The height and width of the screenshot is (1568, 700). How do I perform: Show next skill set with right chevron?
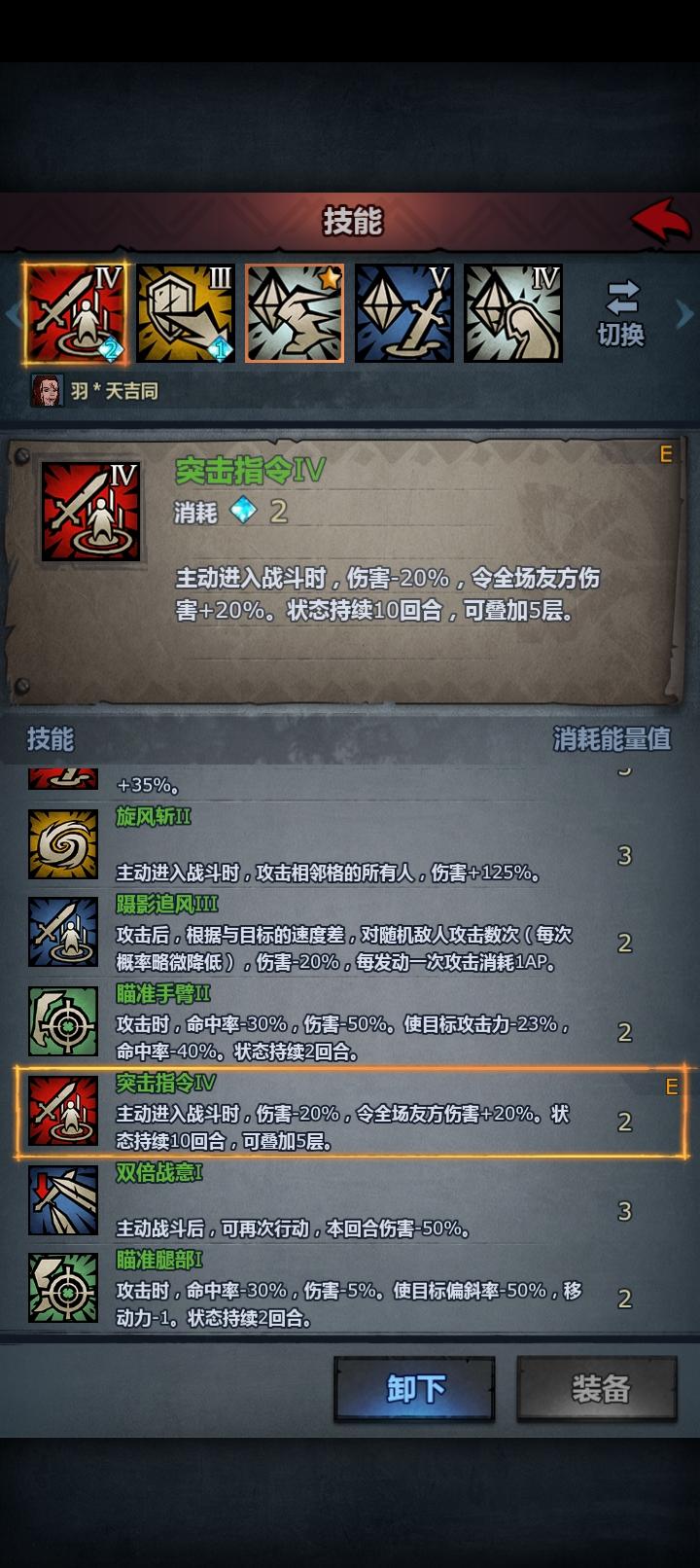(x=684, y=313)
